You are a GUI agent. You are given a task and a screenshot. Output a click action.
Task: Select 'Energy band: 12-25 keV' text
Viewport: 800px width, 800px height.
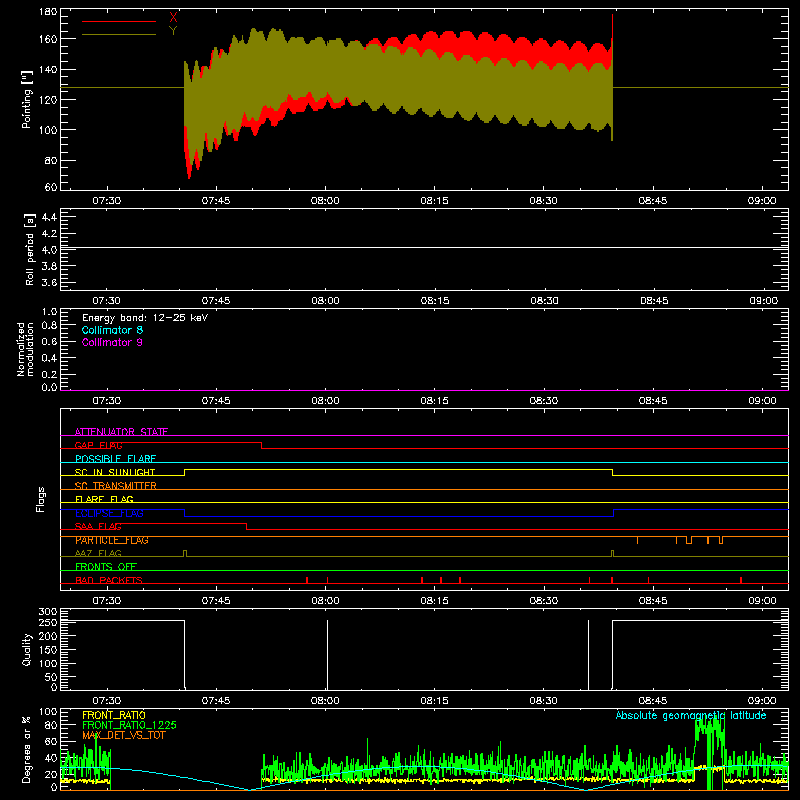tap(145, 318)
